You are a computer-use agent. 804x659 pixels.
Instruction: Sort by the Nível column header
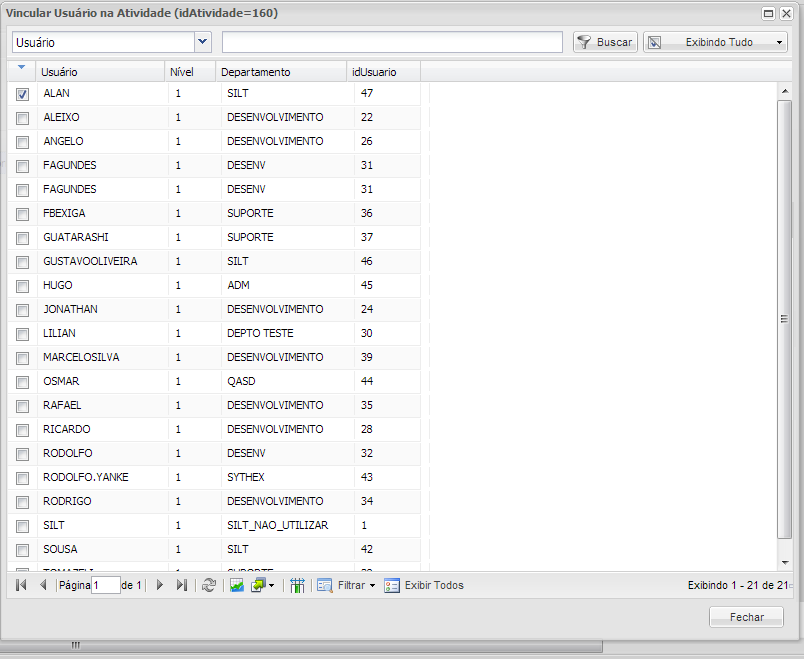tap(190, 72)
